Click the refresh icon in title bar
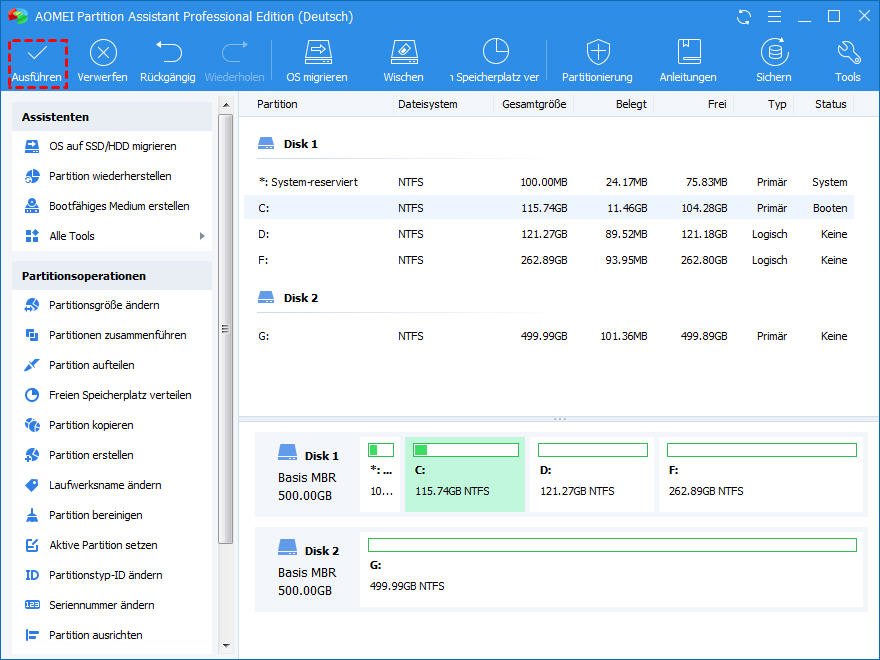880x660 pixels. (743, 17)
